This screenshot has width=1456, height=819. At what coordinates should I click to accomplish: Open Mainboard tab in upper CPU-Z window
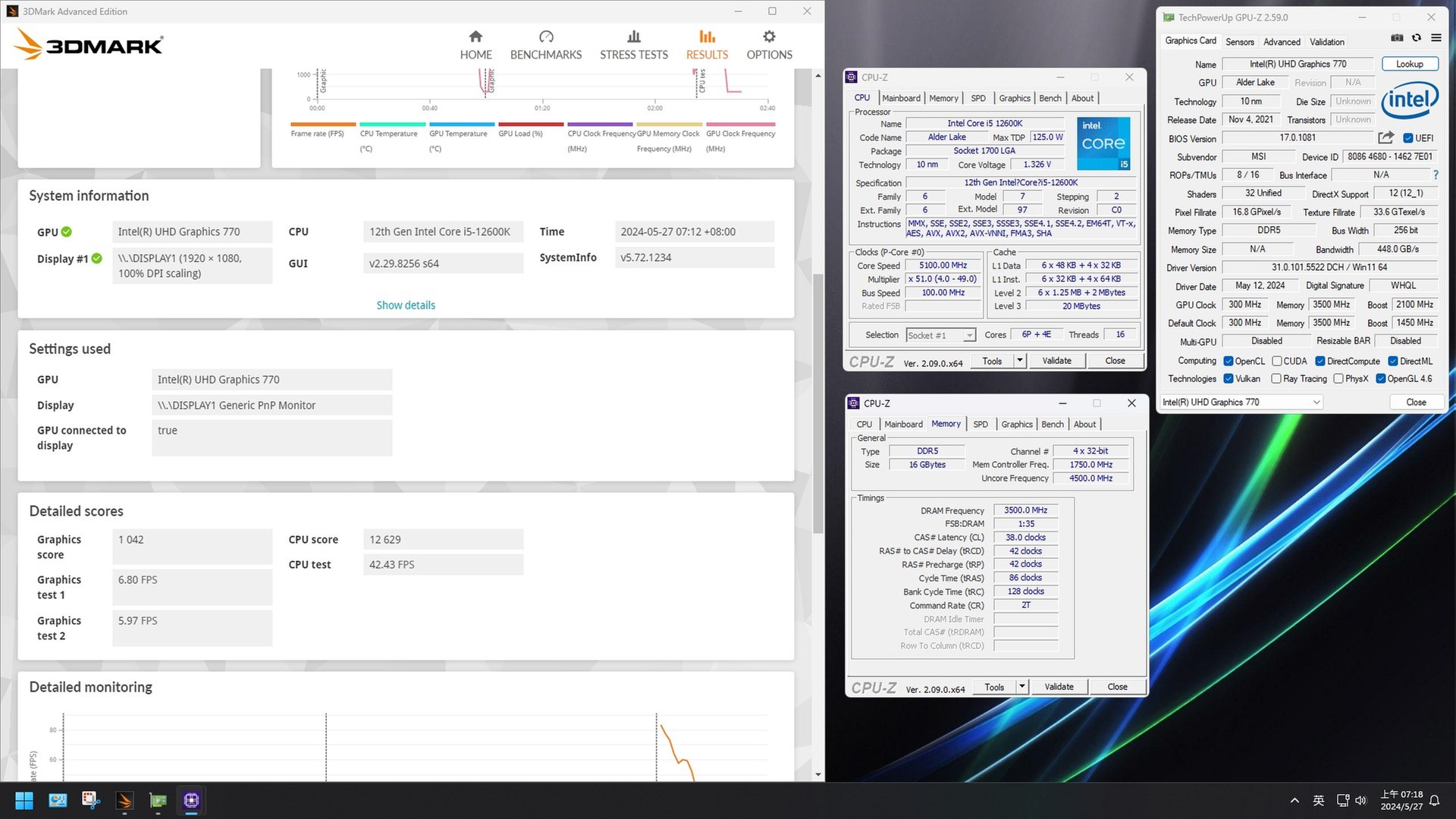tap(901, 98)
